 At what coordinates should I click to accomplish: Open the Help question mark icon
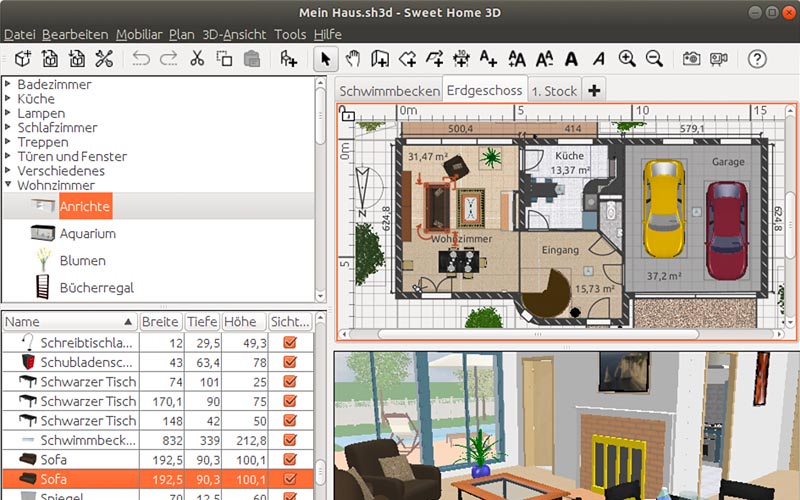[x=757, y=59]
